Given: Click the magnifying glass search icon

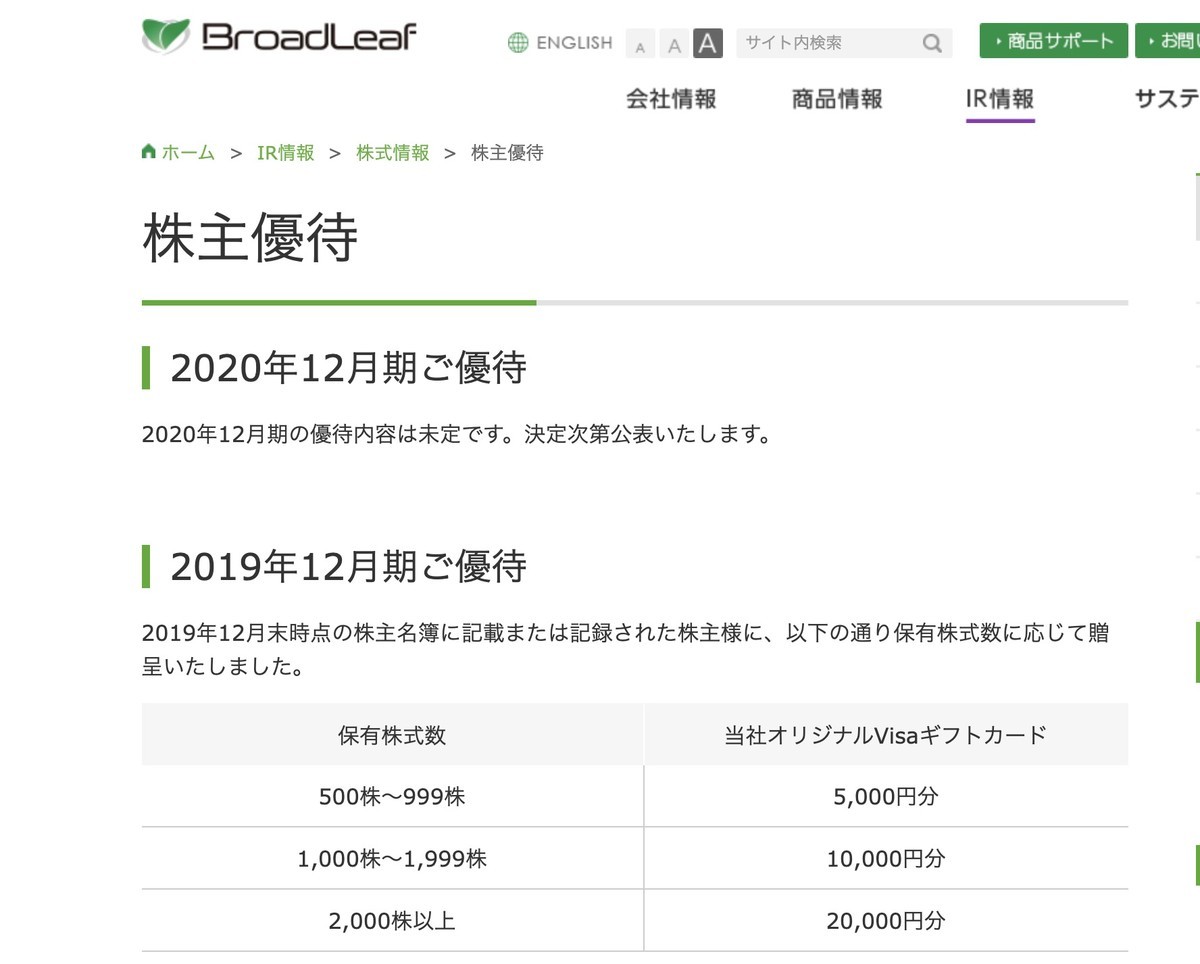Looking at the screenshot, I should (931, 43).
